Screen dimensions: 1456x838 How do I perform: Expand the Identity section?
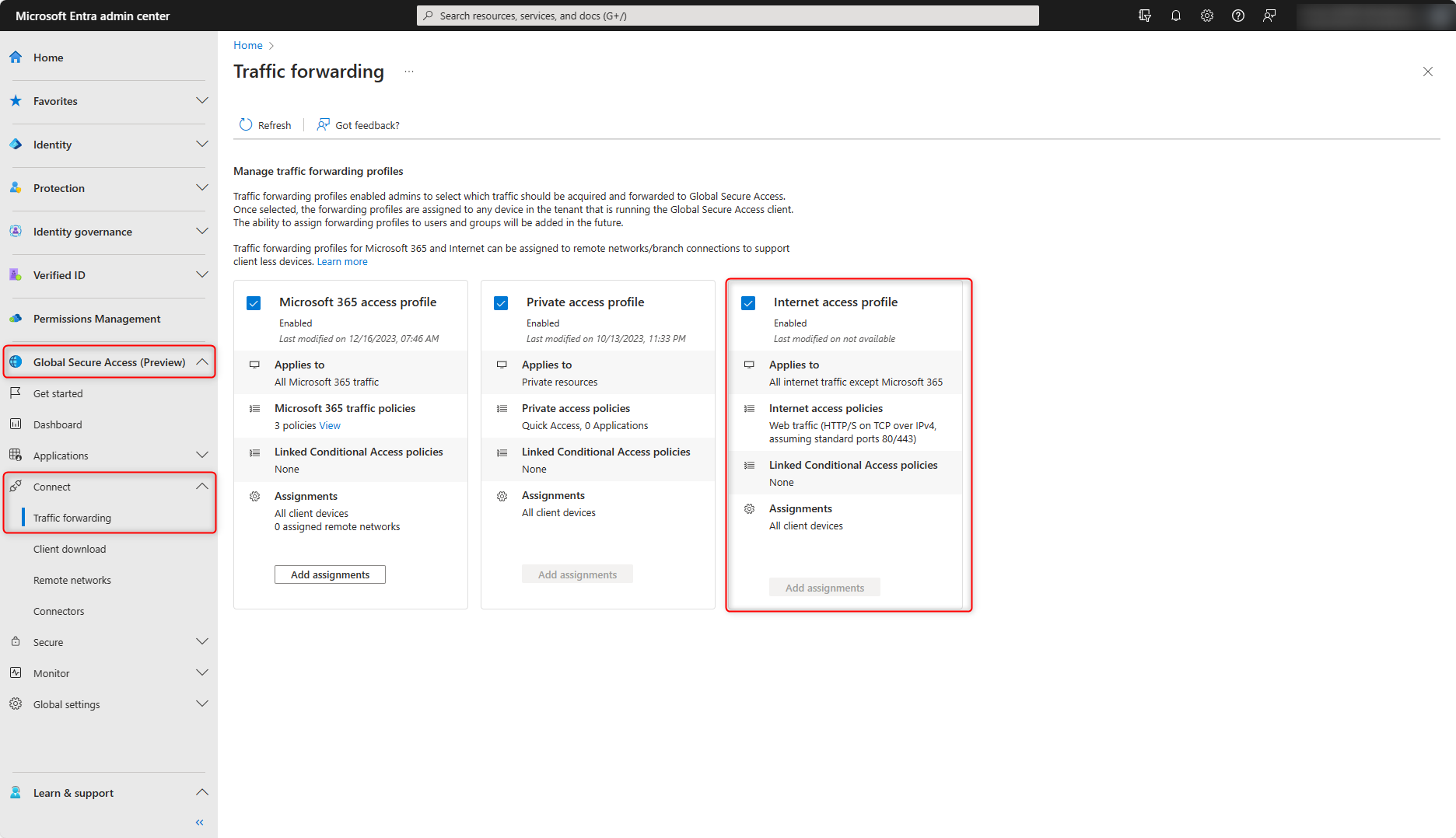click(x=201, y=144)
